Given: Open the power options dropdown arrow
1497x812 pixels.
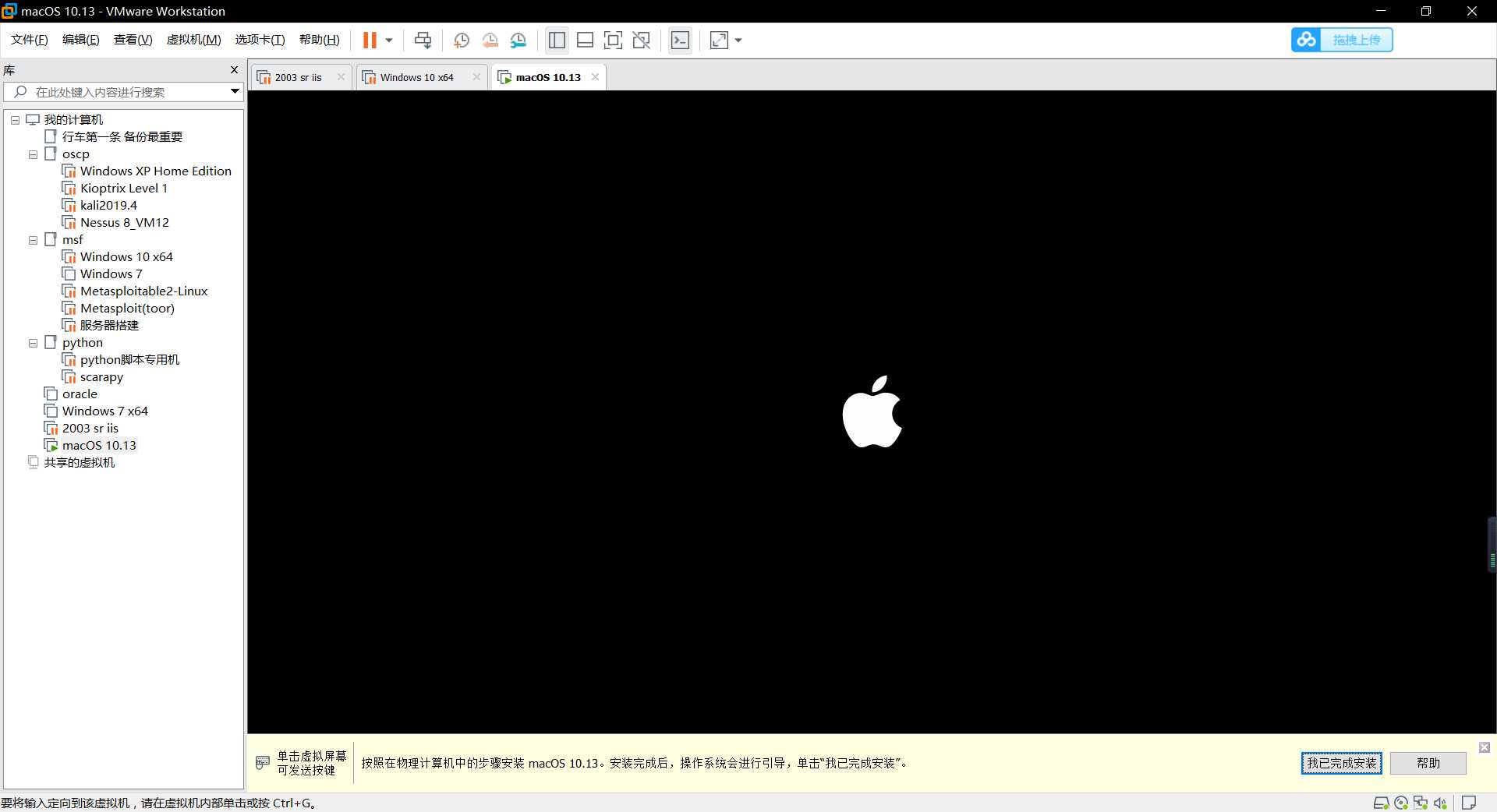Looking at the screenshot, I should (389, 40).
